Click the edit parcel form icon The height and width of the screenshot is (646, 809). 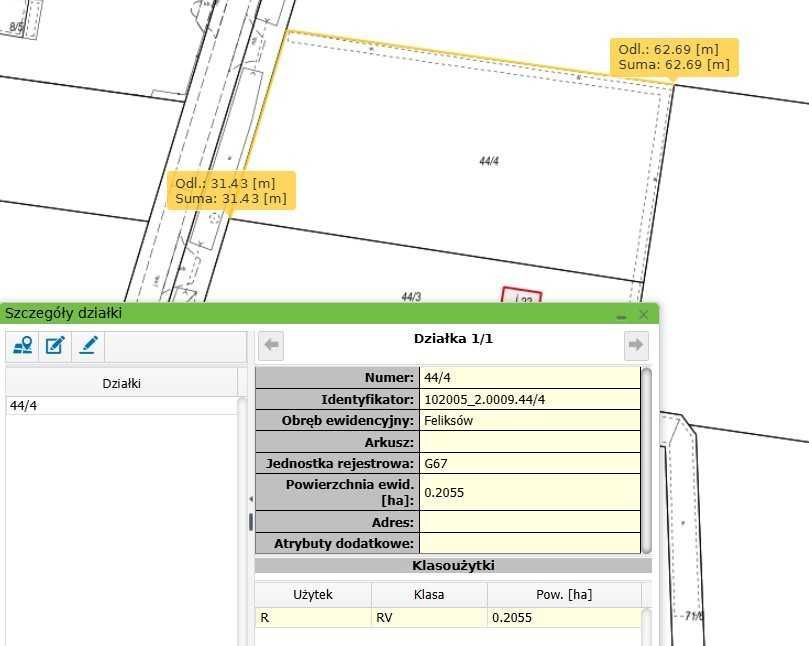pyautogui.click(x=55, y=345)
